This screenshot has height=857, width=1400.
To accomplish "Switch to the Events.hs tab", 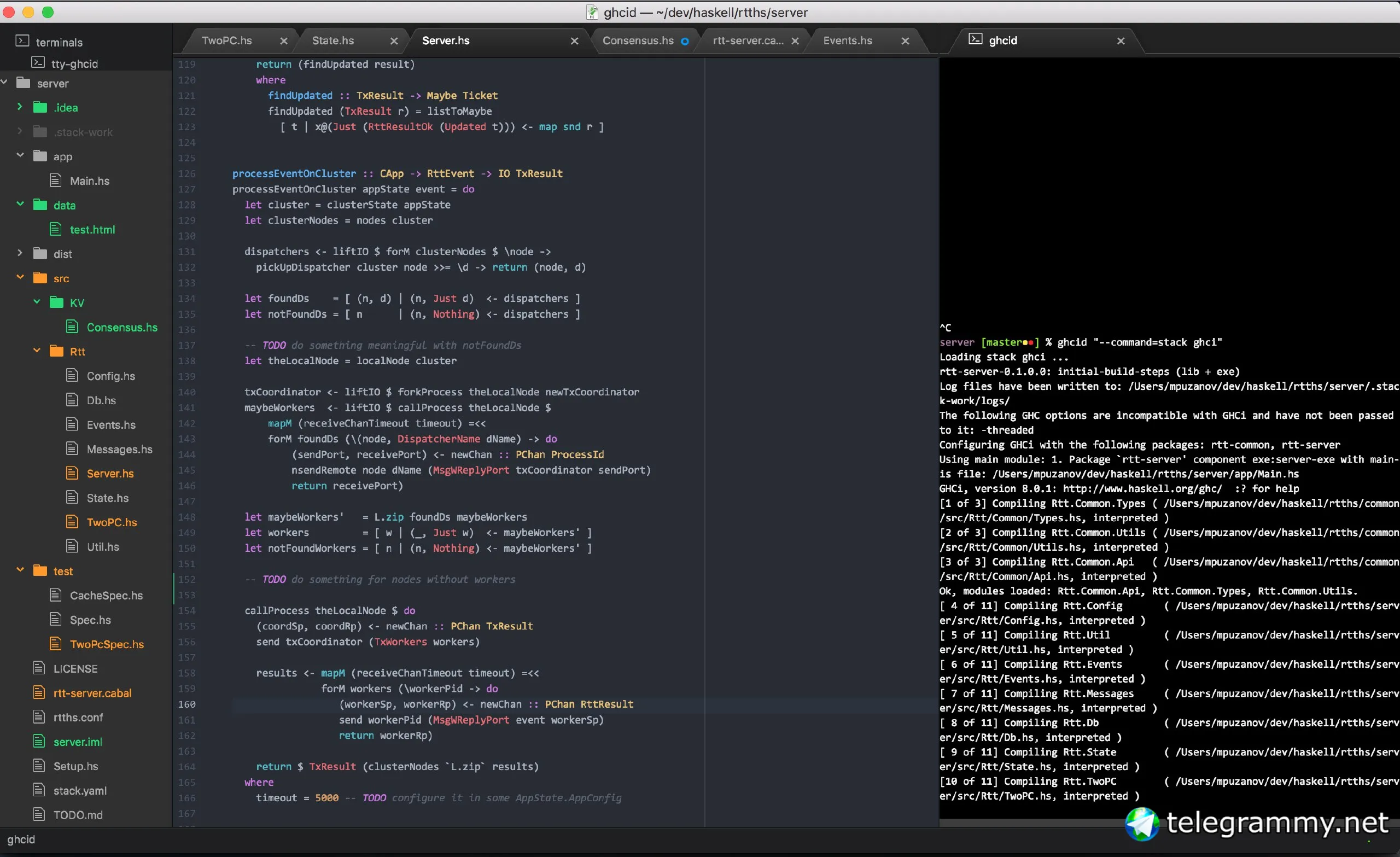I will pos(847,40).
